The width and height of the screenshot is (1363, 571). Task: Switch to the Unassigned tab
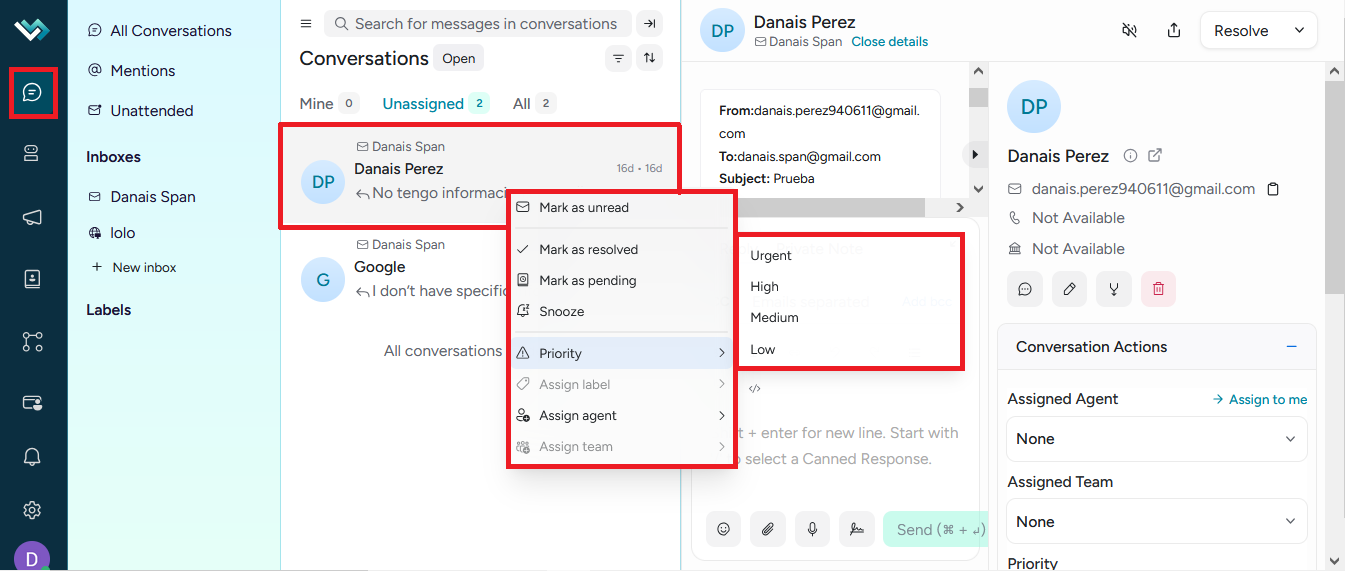(435, 104)
